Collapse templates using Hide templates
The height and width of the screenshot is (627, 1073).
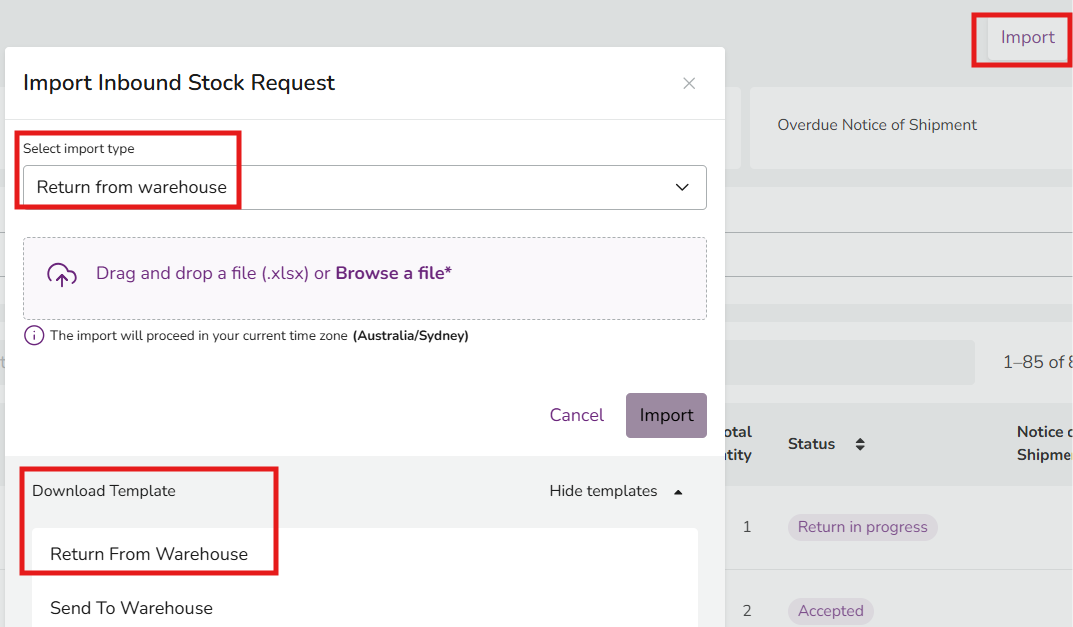[603, 491]
